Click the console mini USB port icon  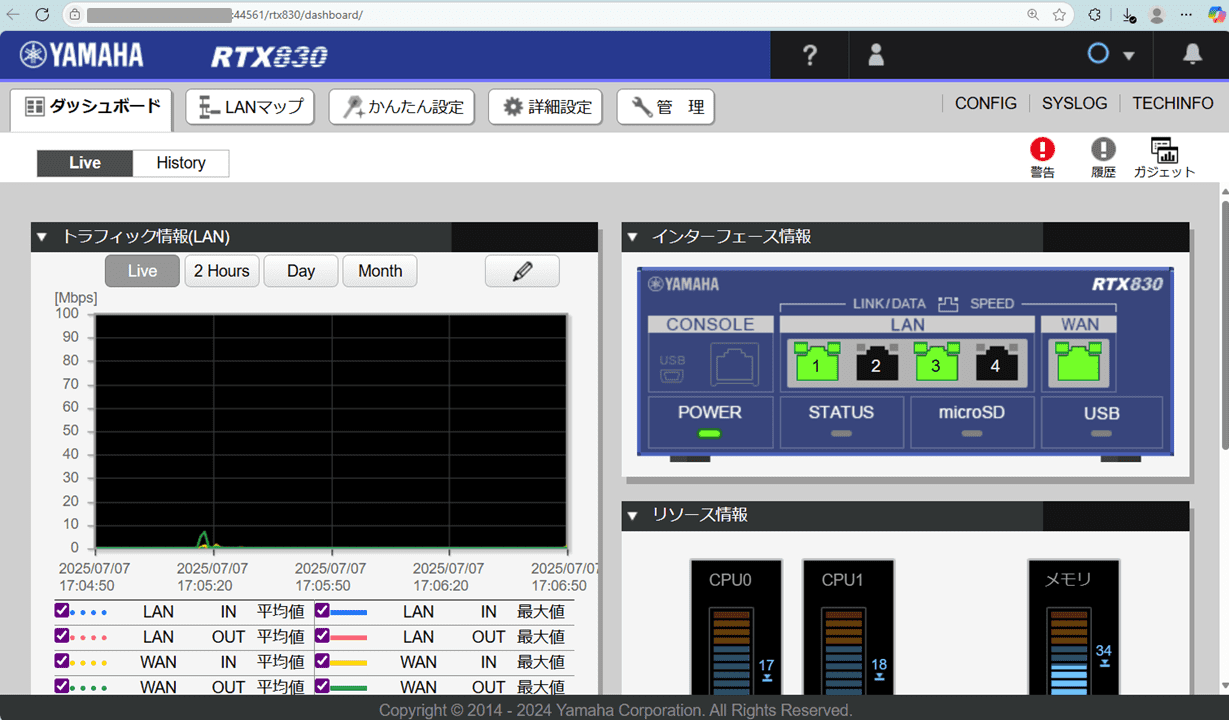point(672,376)
